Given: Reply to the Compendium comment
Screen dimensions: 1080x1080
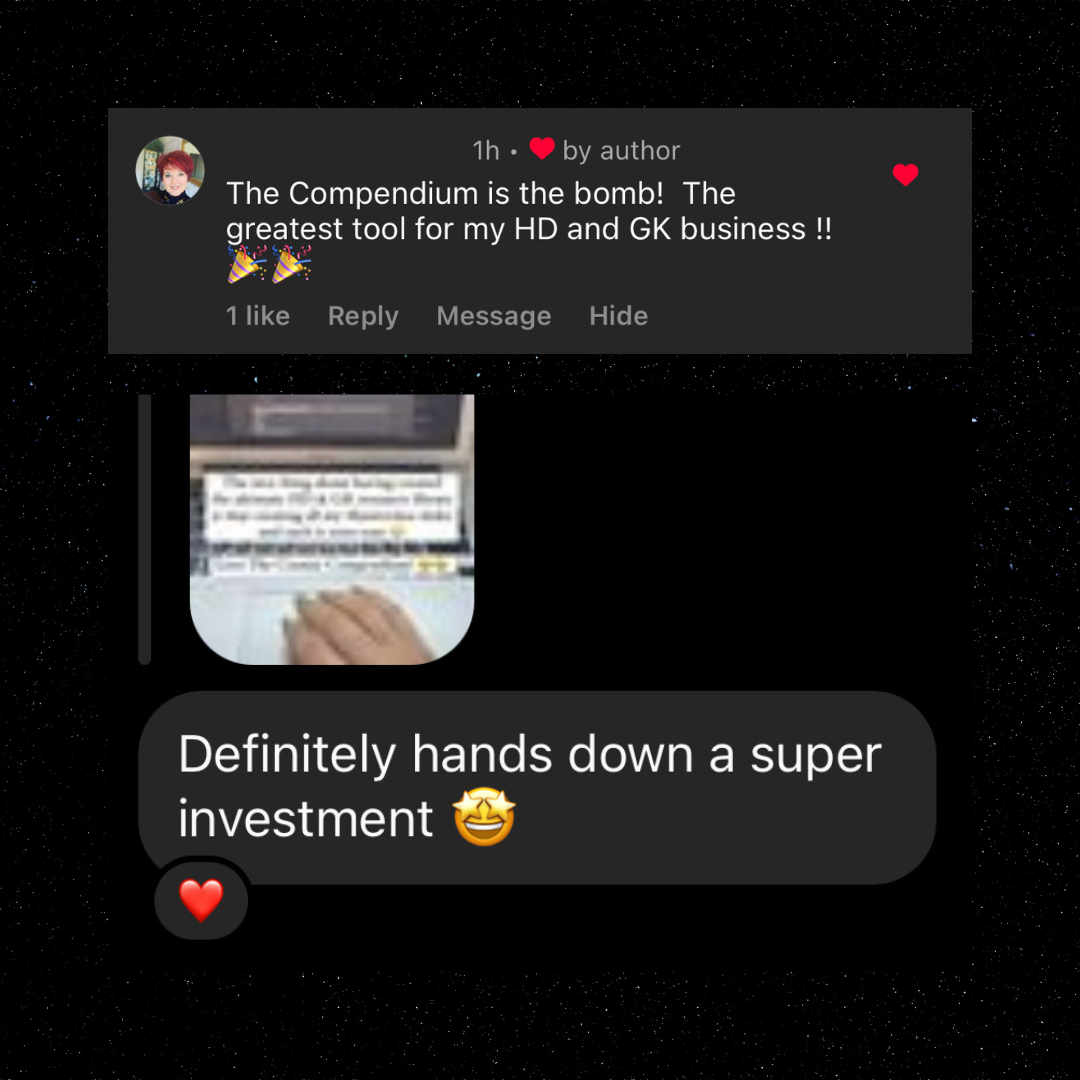Looking at the screenshot, I should 363,315.
